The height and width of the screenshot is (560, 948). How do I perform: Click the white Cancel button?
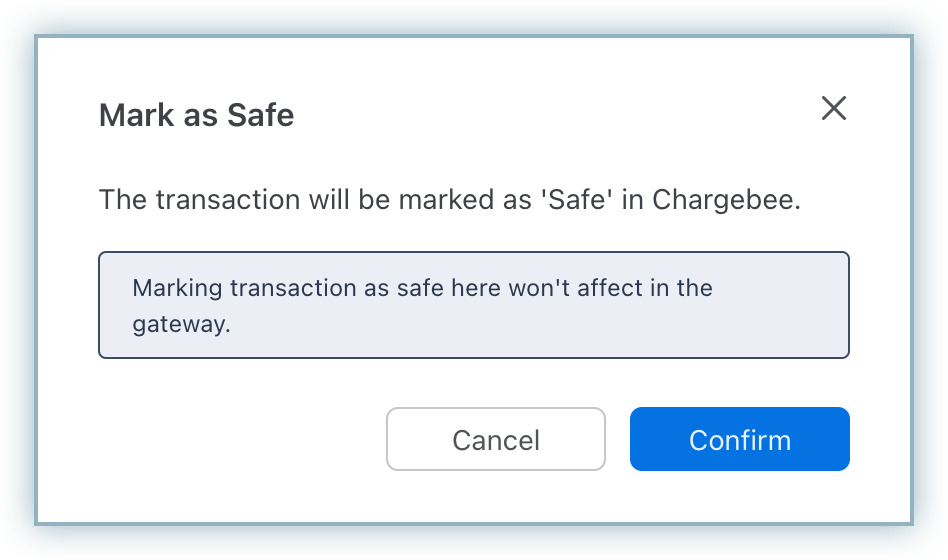coord(495,439)
